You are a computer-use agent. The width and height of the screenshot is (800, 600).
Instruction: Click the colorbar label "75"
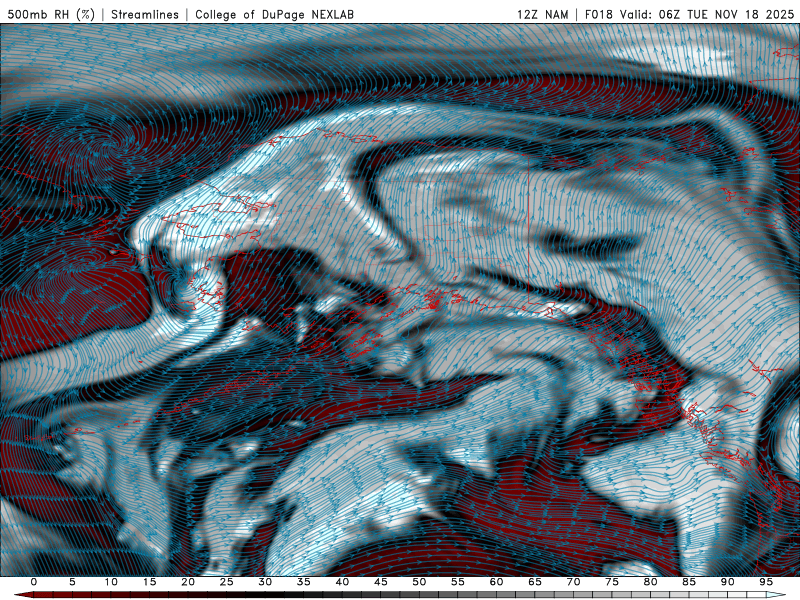point(612,582)
